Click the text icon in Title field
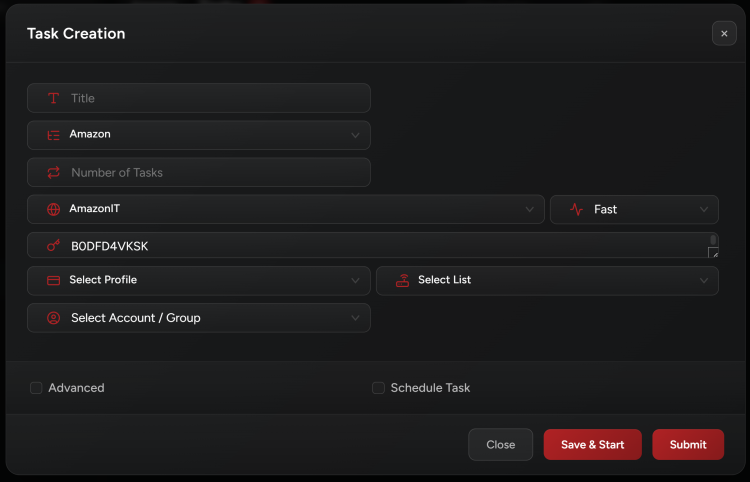750x482 pixels. 54,98
